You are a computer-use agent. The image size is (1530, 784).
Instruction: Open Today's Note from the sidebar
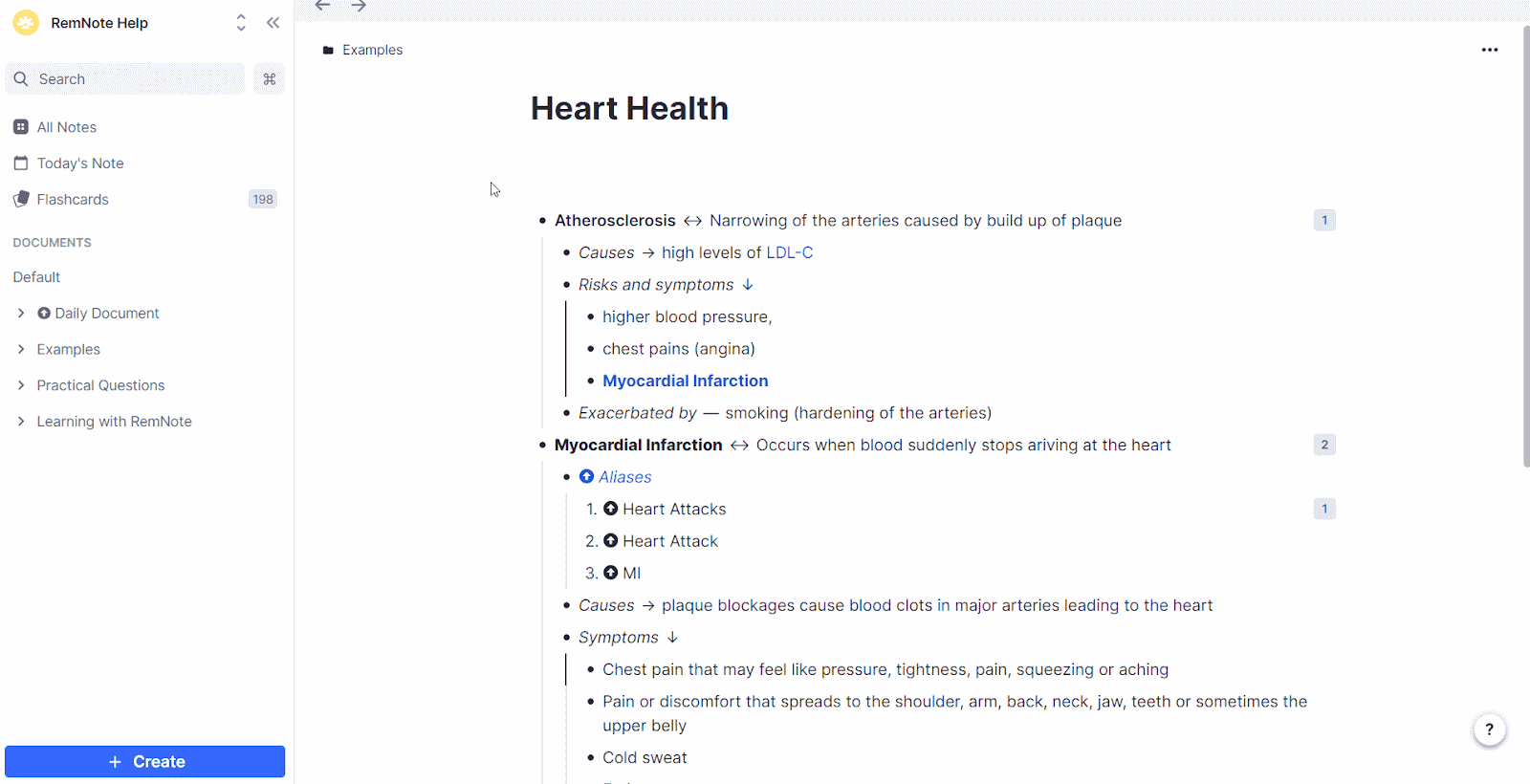[x=79, y=163]
